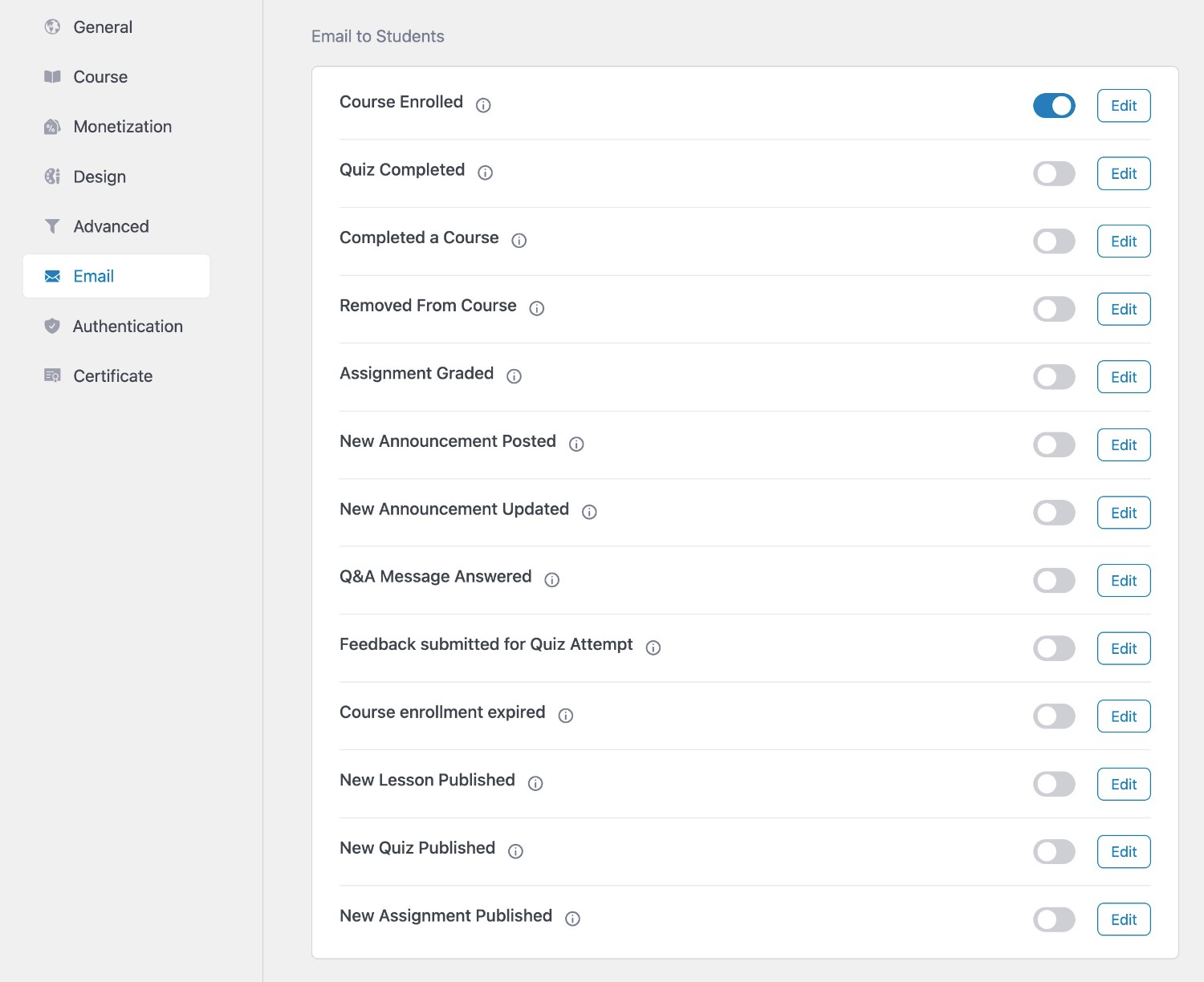Edit the New Quiz Published email
Image resolution: width=1204 pixels, height=982 pixels.
(1124, 851)
